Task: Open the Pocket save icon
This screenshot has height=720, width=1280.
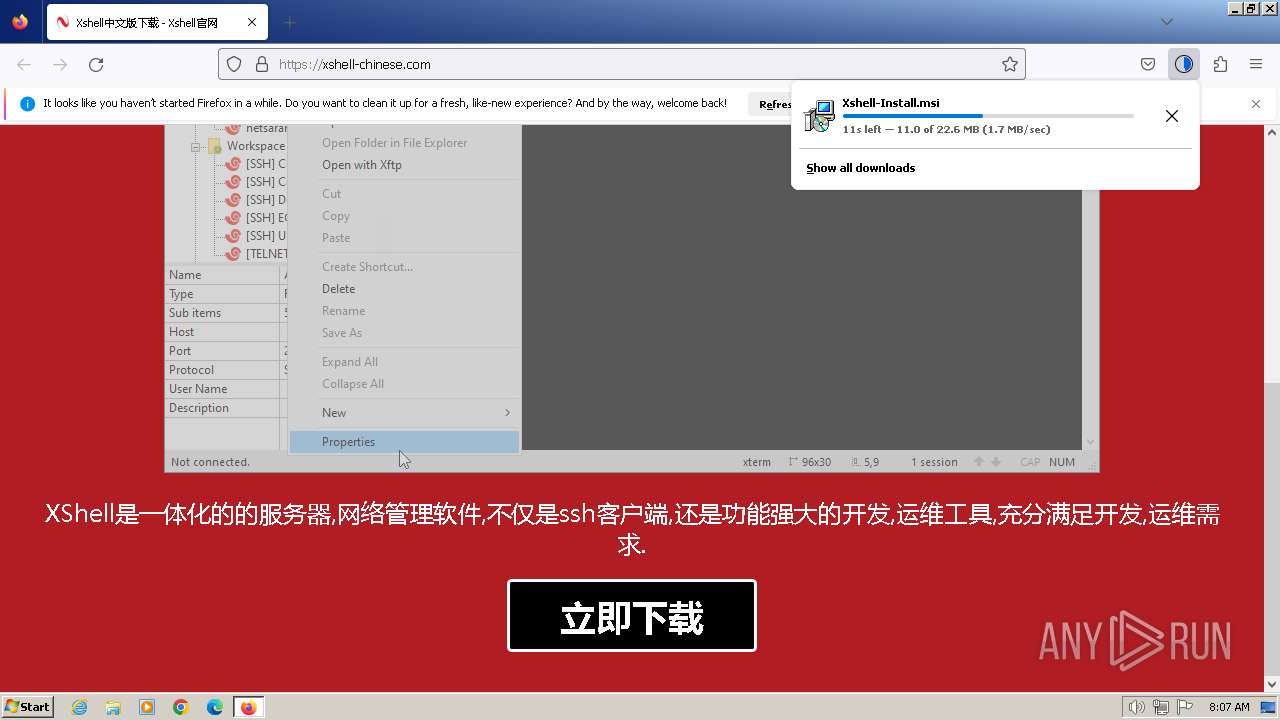Action: coord(1148,64)
